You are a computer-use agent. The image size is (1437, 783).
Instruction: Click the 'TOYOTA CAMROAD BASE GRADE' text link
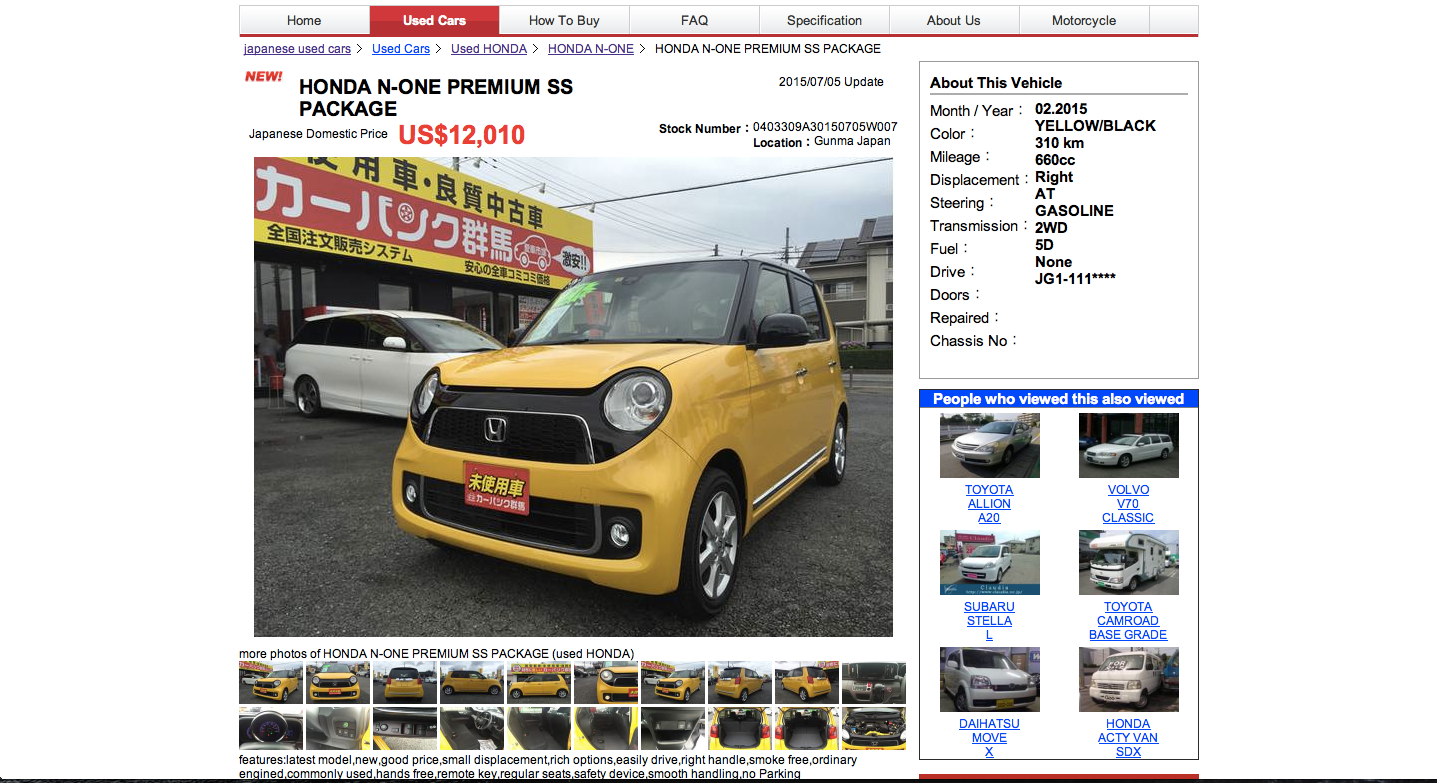(x=1128, y=621)
